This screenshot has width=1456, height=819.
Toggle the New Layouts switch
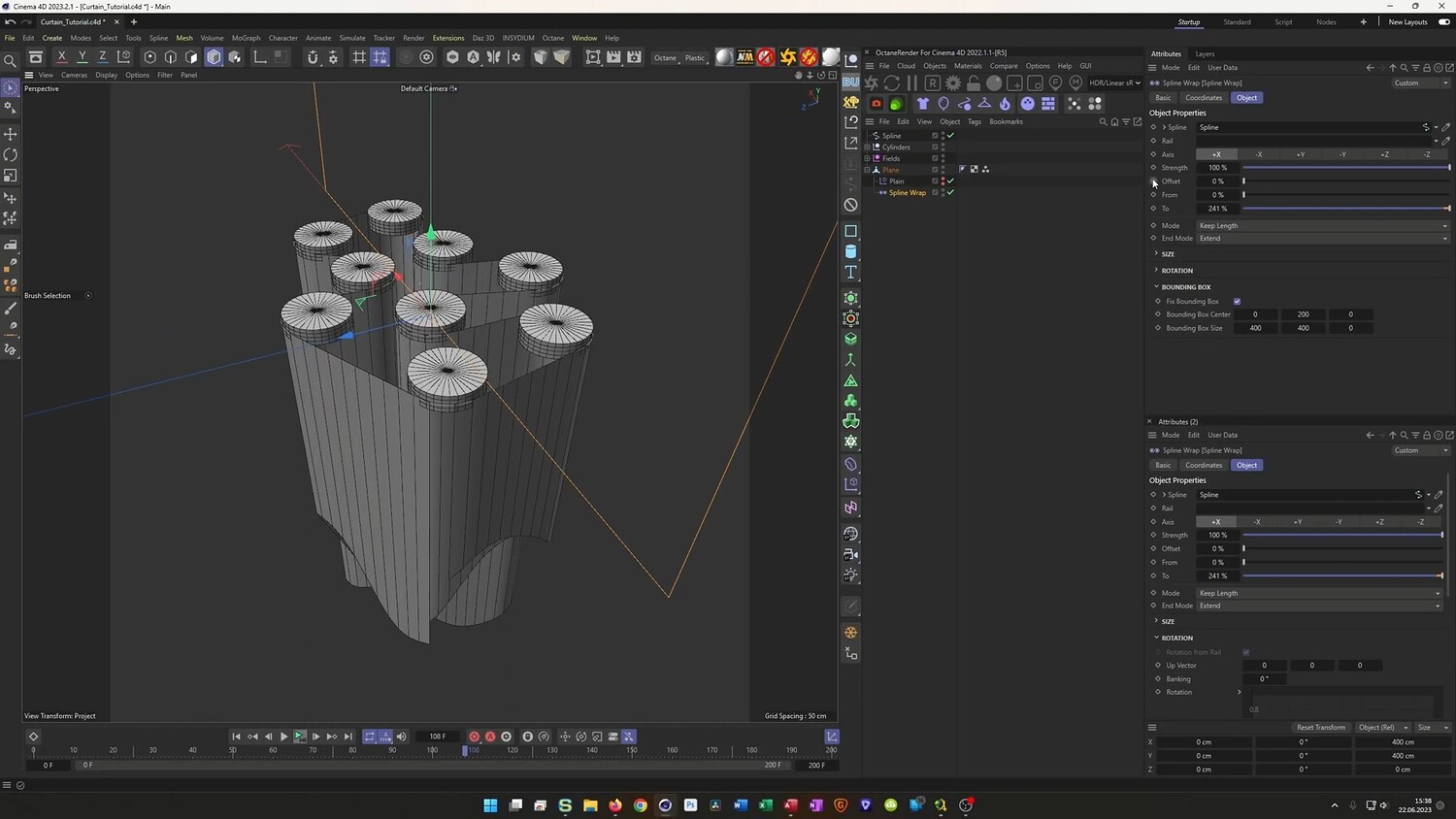[1443, 22]
